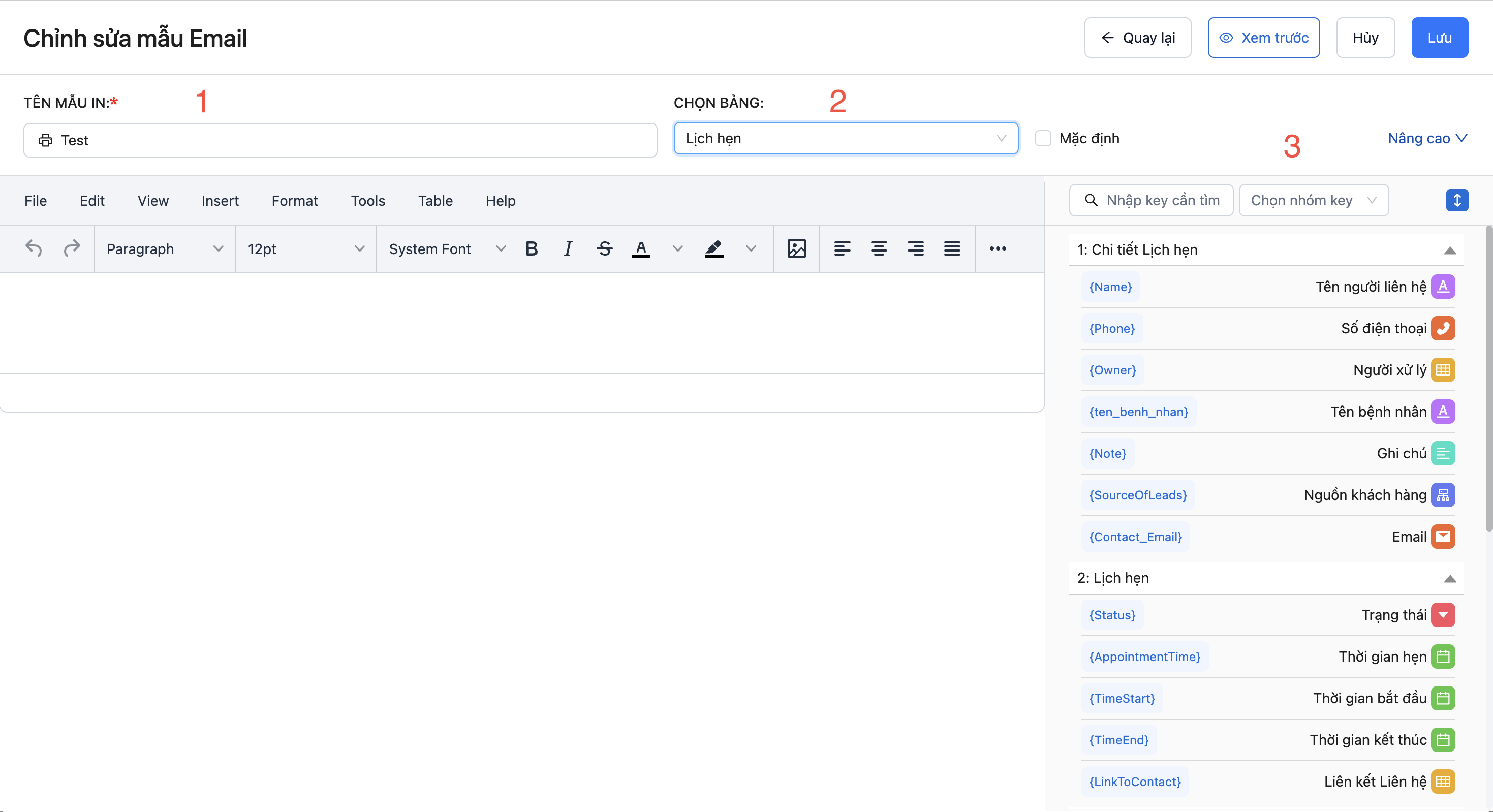This screenshot has height=812, width=1493.
Task: Expand the Nâng cao advanced link
Action: (1426, 139)
